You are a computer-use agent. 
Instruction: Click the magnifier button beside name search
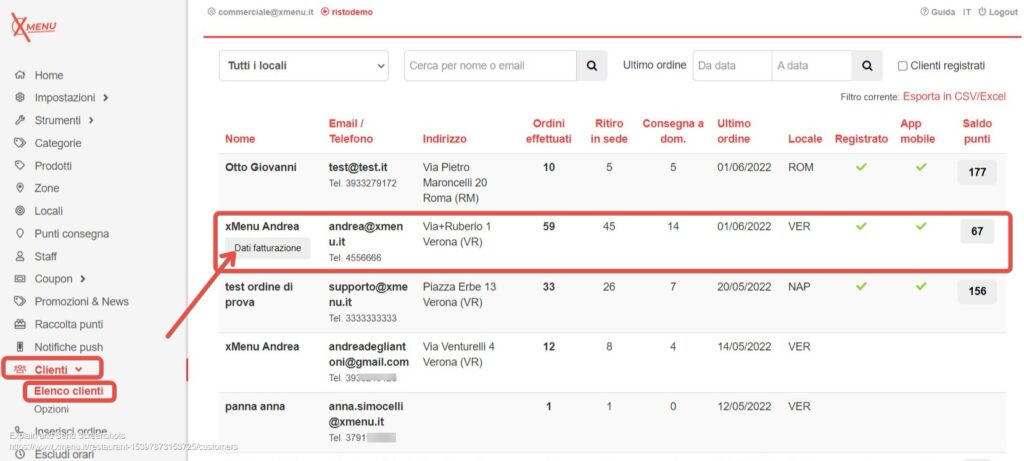coord(591,66)
